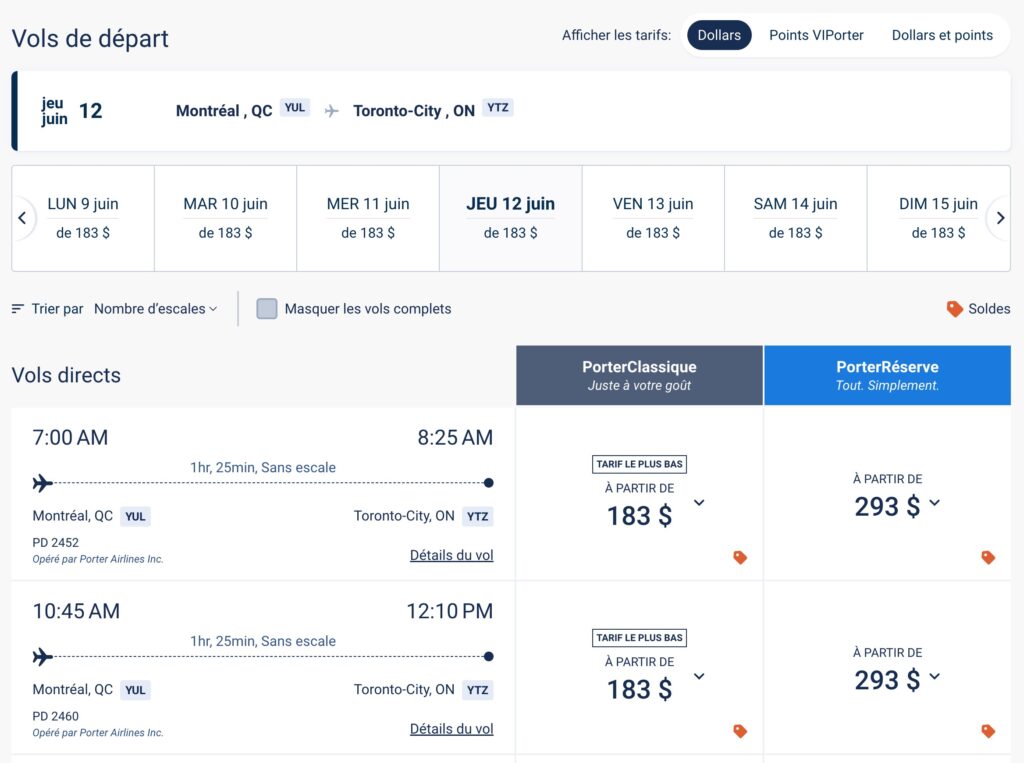Select the MER 11 juin date tab
The image size is (1024, 763).
(x=368, y=218)
